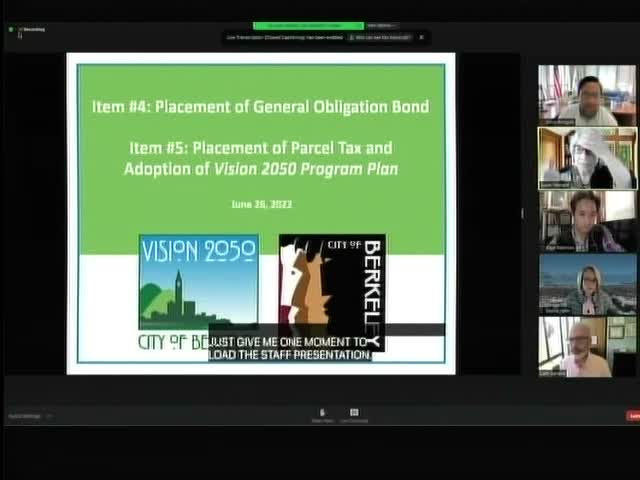Open the Live Transcript closed caption button
This screenshot has width=640, height=480.
click(354, 415)
